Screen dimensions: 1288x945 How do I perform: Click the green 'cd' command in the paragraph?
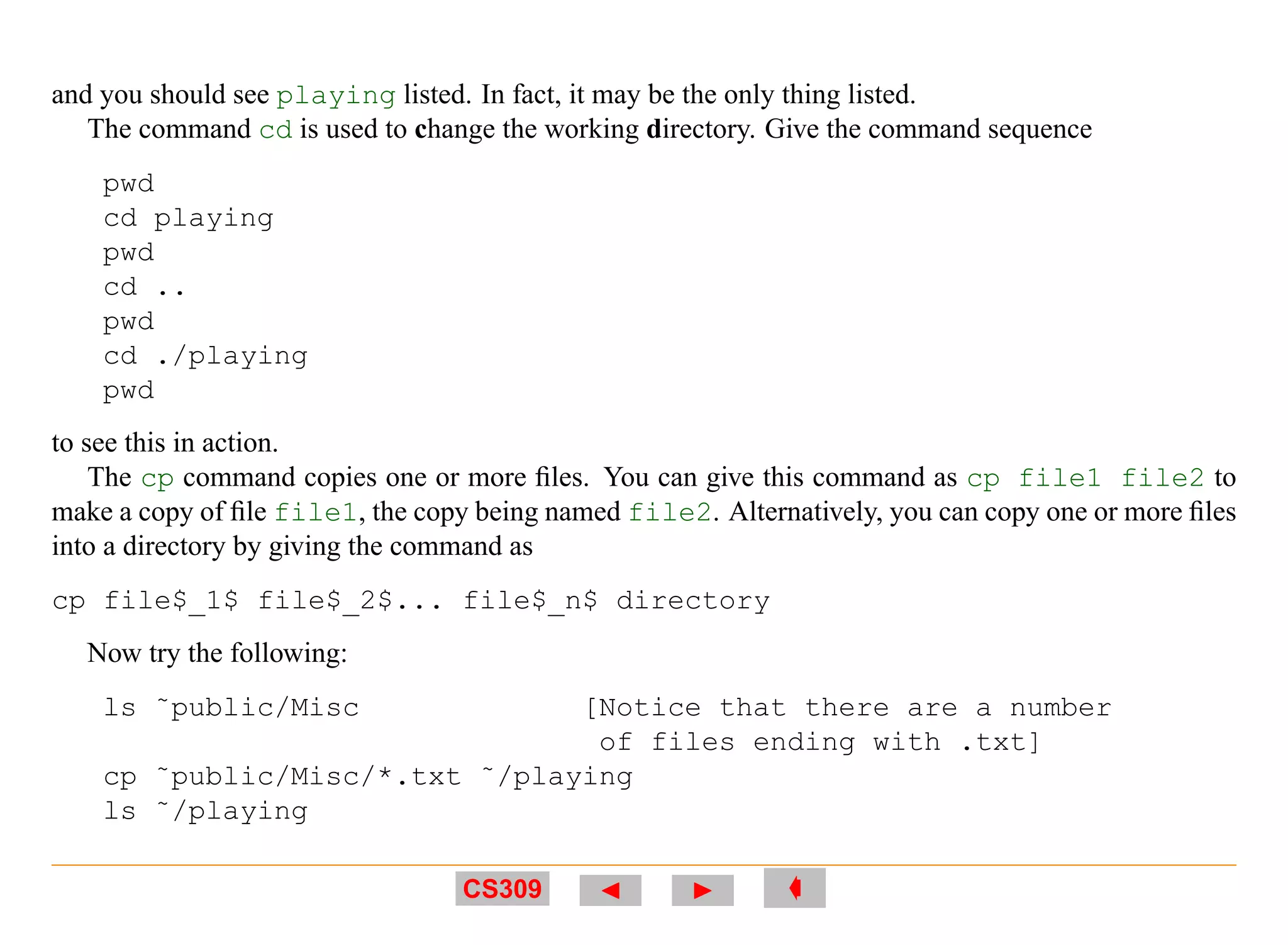275,130
